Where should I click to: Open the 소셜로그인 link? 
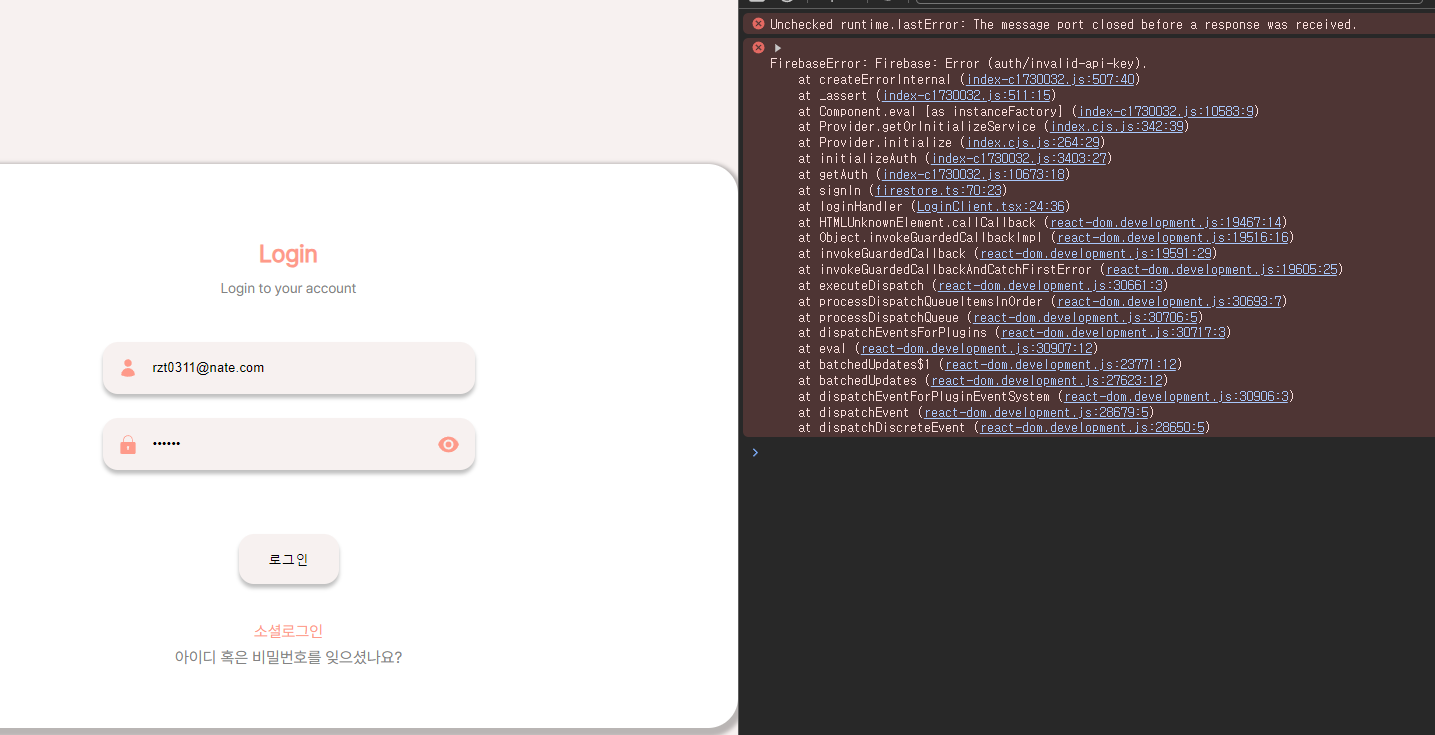[x=288, y=630]
